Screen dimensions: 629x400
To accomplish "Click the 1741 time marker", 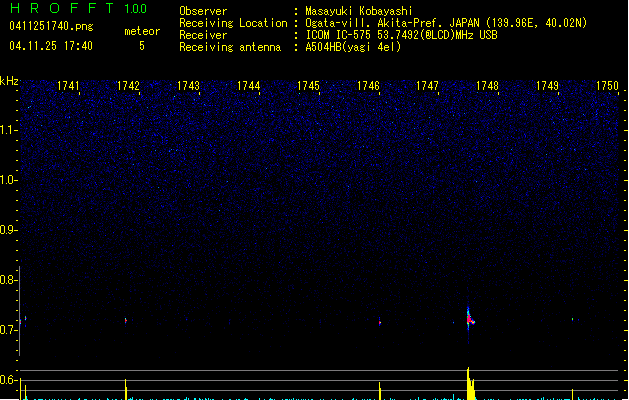I will click(68, 86).
